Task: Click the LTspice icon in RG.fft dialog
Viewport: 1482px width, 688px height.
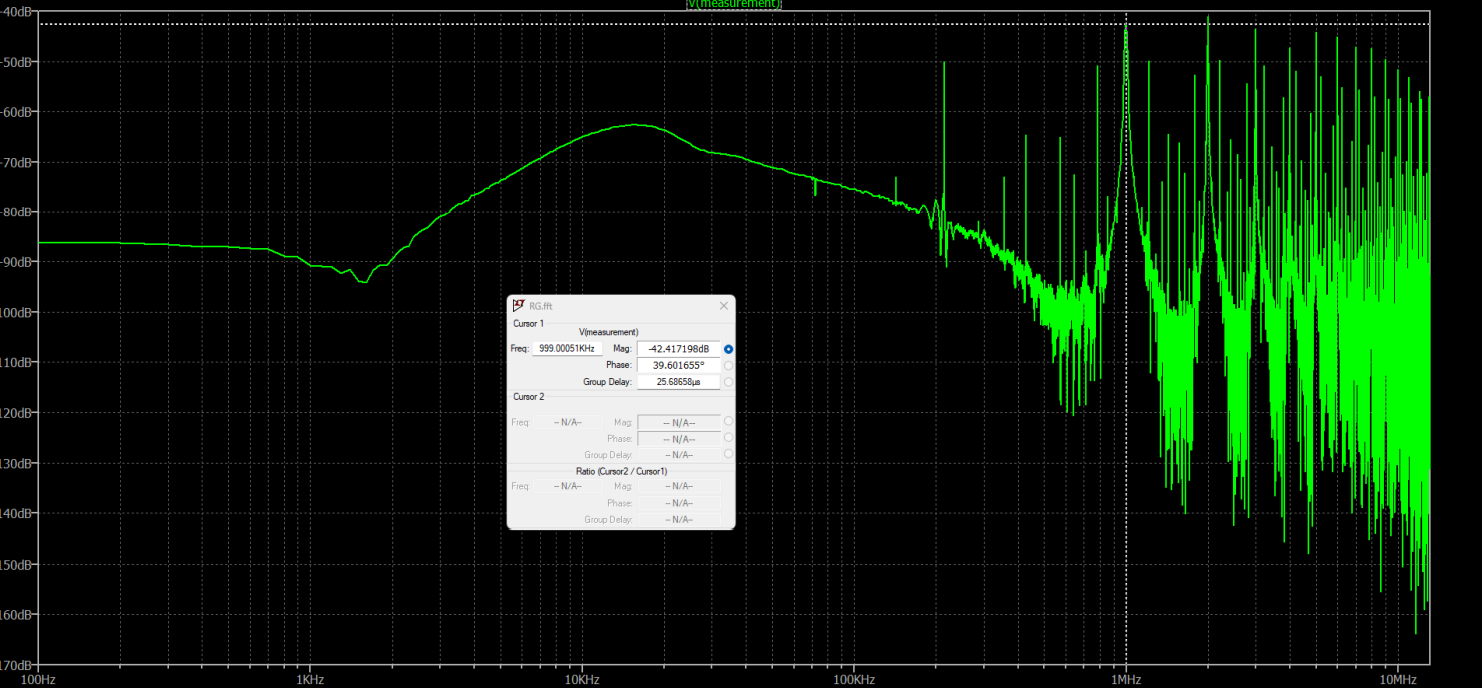Action: coord(518,306)
